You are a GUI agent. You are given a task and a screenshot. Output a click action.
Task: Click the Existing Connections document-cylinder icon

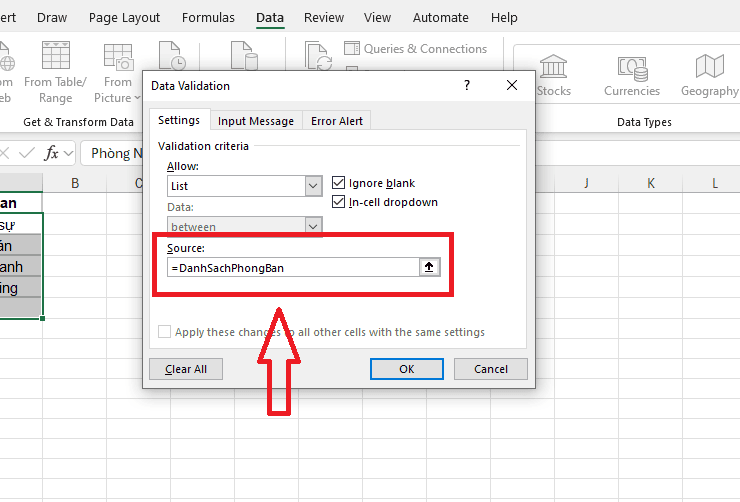tap(244, 56)
